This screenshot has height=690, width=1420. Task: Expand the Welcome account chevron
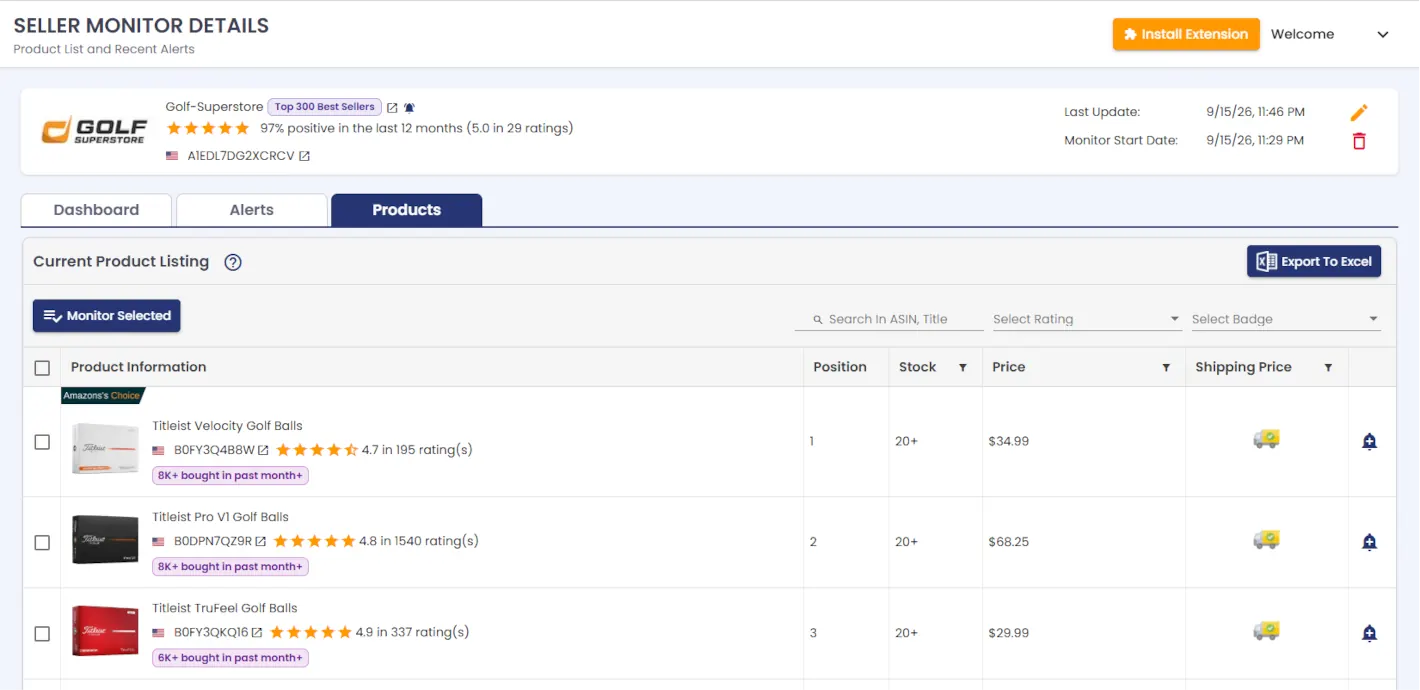tap(1383, 35)
